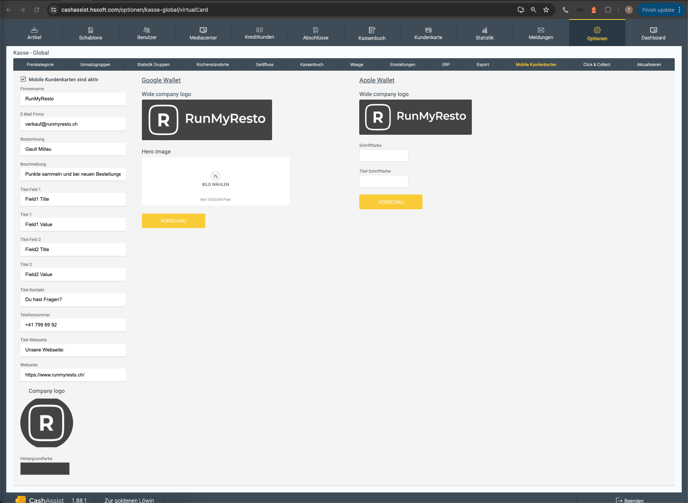Viewport: 688px width, 503px height.
Task: Switch to the Geldfluss tab
Action: coord(265,65)
